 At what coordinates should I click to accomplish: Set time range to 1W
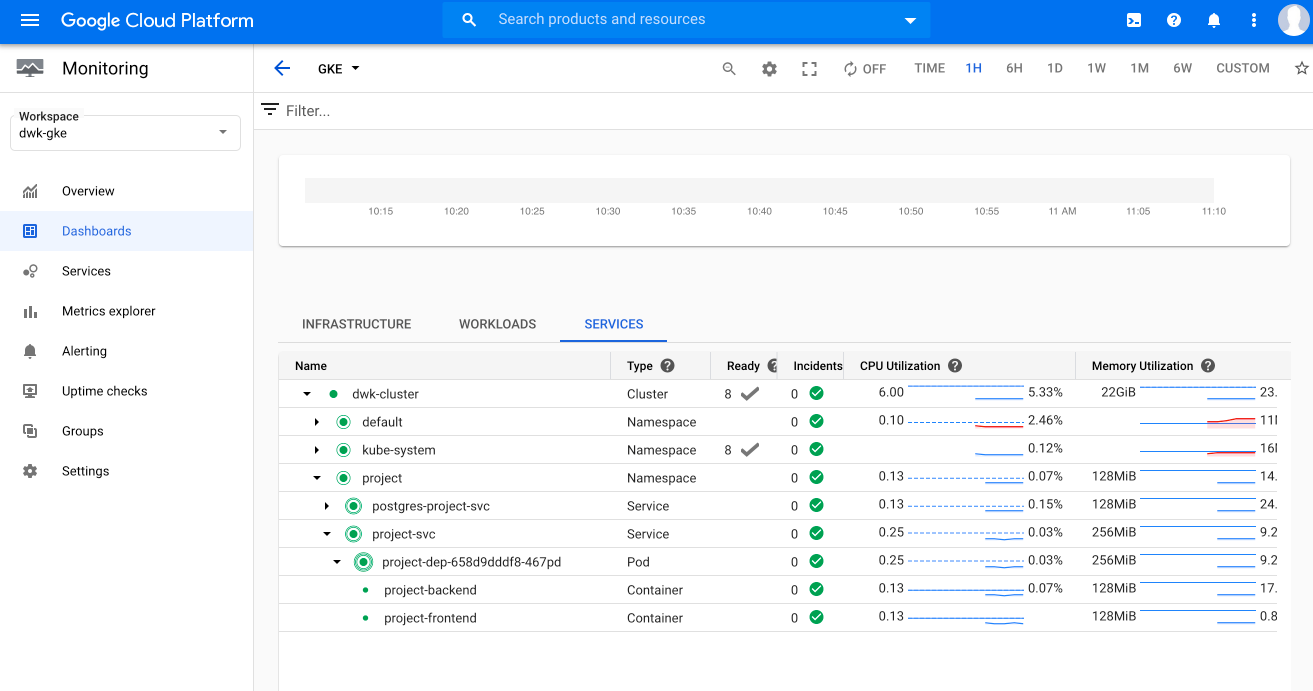tap(1097, 69)
